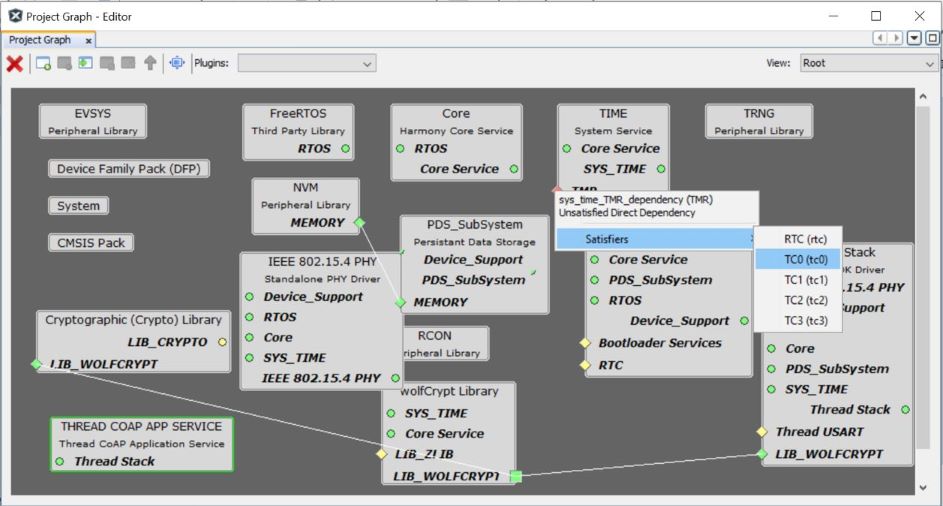Click the red X delete component icon
943x506 pixels.
pyautogui.click(x=14, y=63)
